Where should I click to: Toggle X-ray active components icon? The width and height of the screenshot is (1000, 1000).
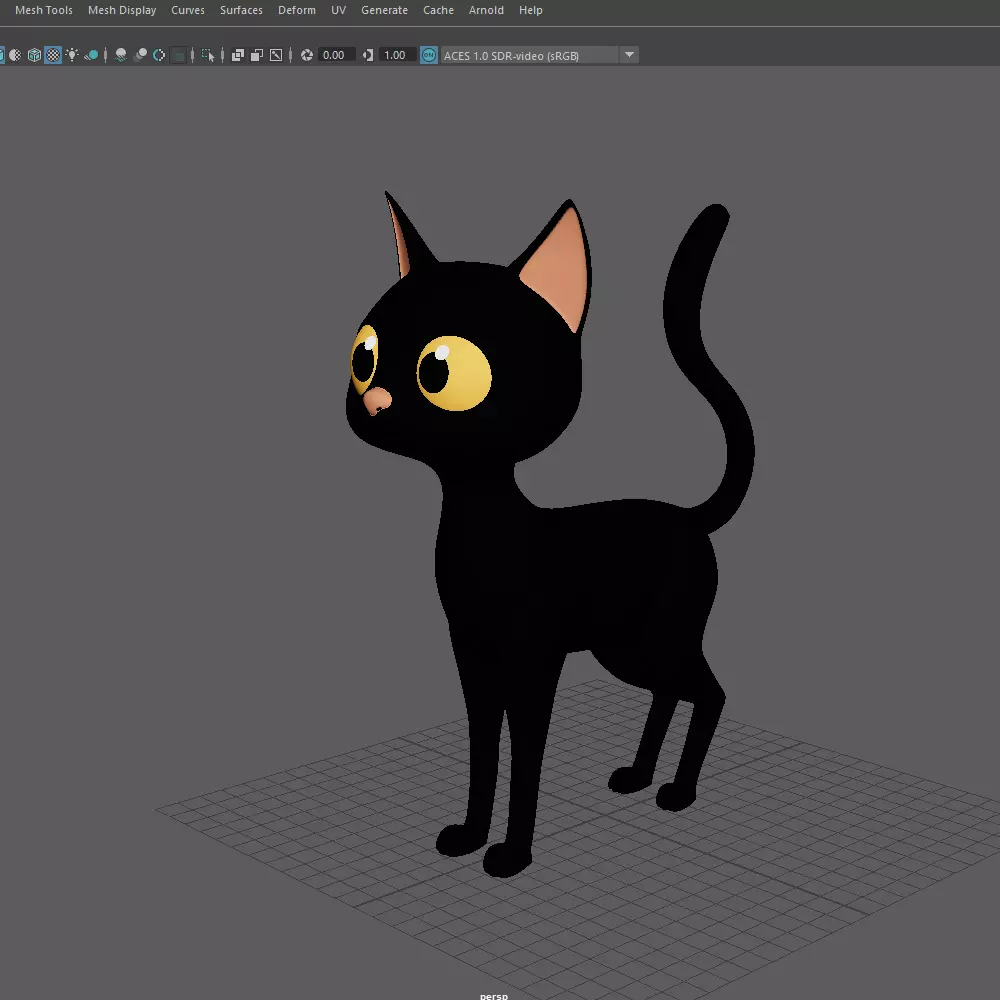[257, 55]
